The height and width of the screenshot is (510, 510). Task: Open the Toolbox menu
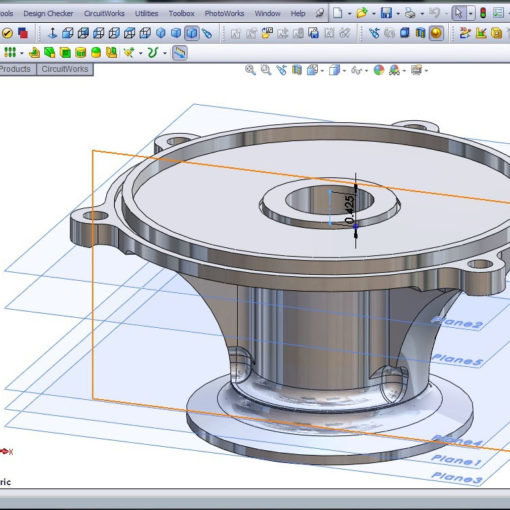coord(182,13)
